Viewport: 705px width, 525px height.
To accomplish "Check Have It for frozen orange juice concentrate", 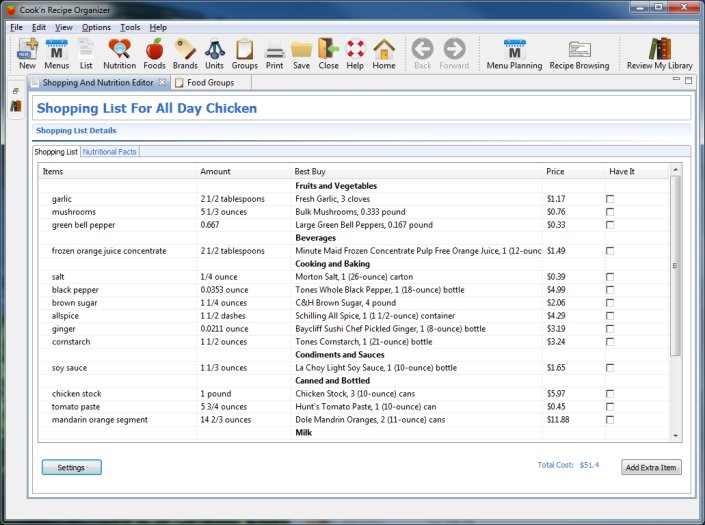I will tap(610, 251).
